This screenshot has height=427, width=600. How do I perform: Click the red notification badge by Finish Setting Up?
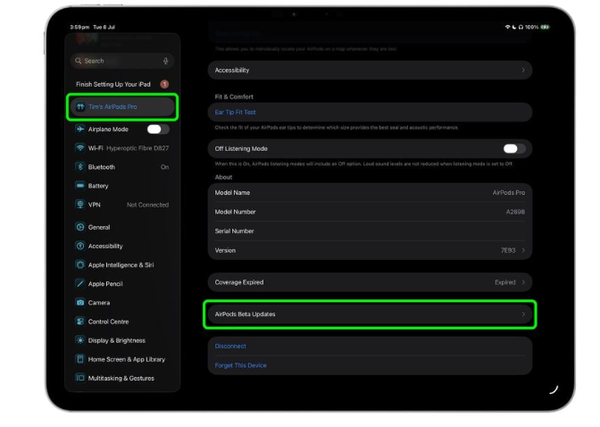click(165, 84)
